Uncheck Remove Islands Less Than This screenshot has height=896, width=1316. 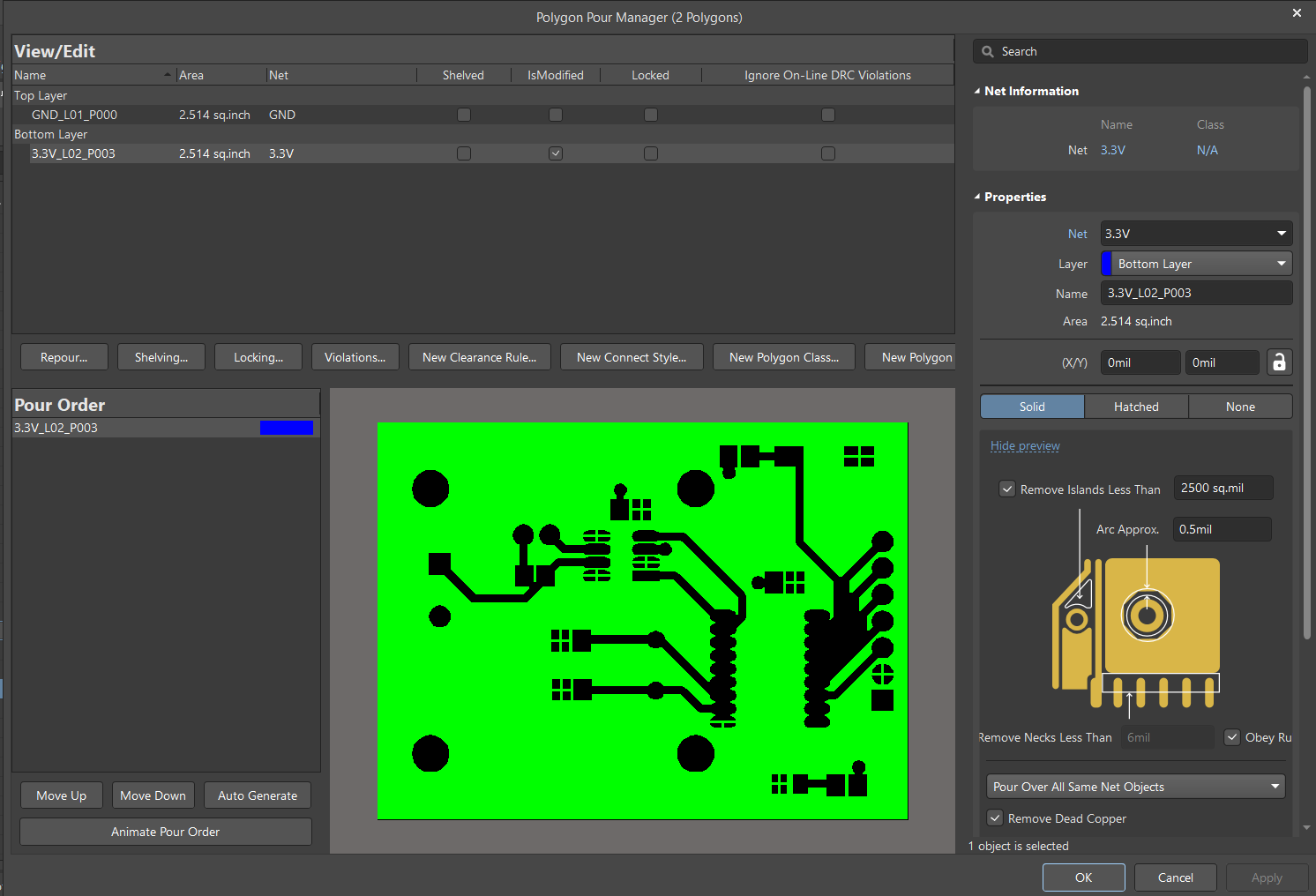click(1007, 489)
